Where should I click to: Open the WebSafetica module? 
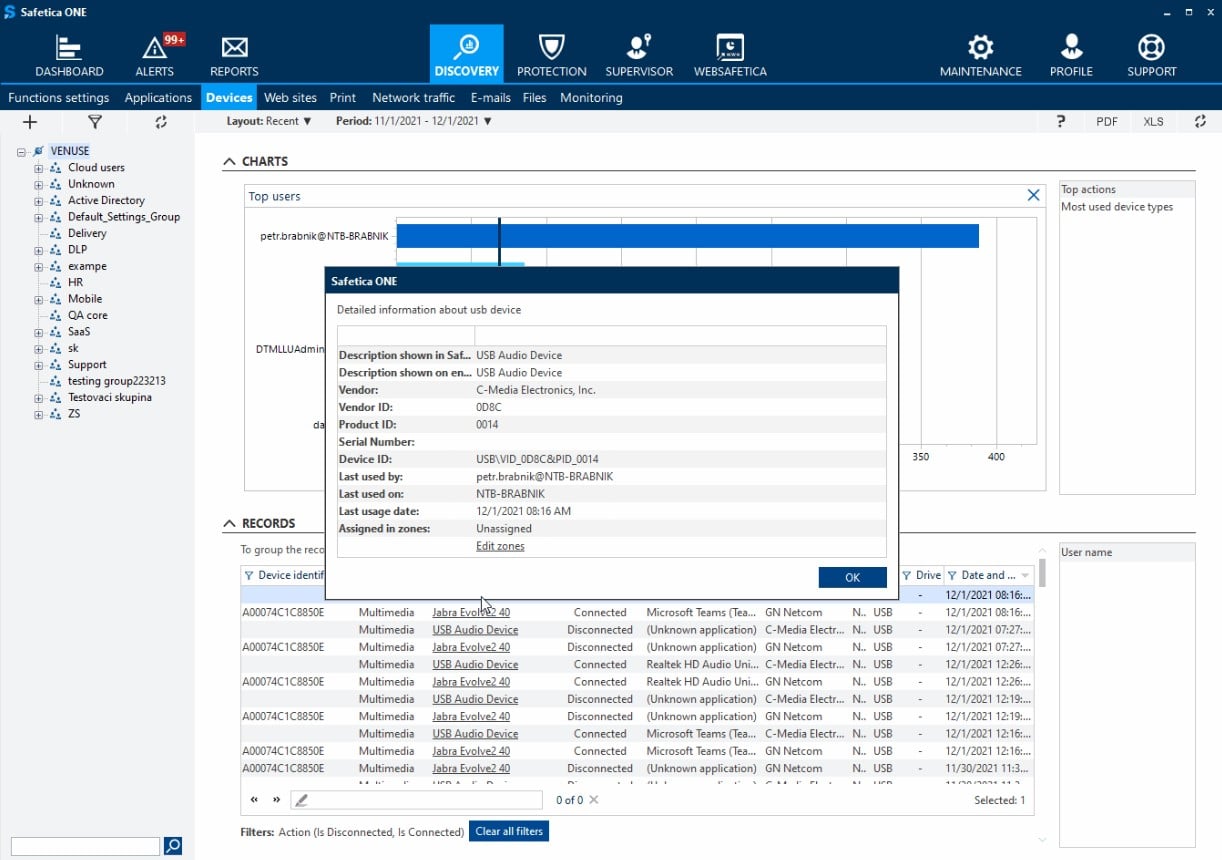pyautogui.click(x=730, y=56)
